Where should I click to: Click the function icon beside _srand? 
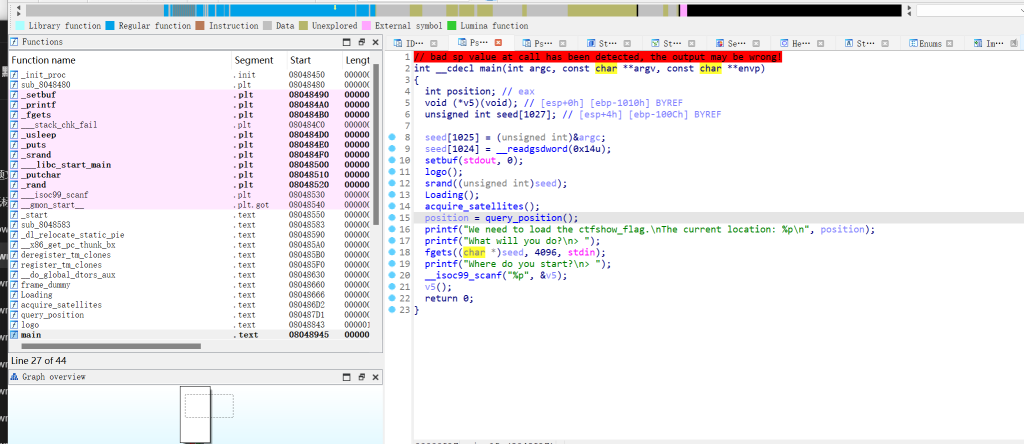[x=14, y=155]
